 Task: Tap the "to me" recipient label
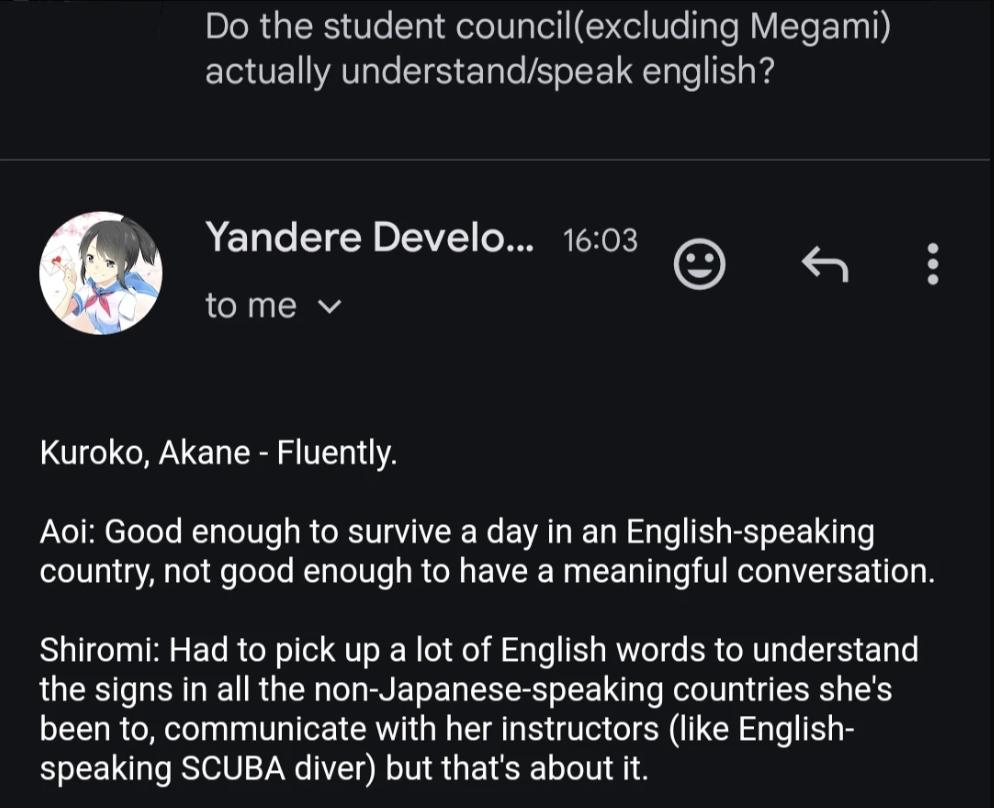250,306
